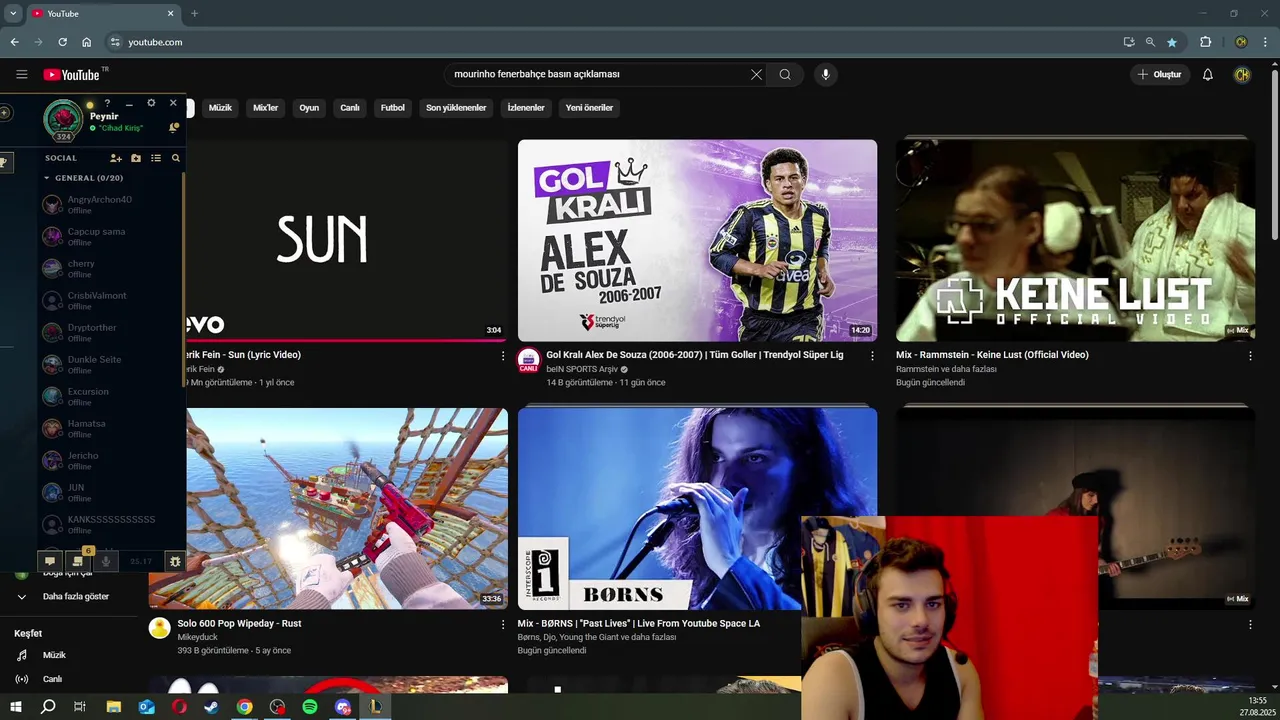Open Canlı in the Keşfet sidebar
The image size is (1280, 720).
point(52,679)
